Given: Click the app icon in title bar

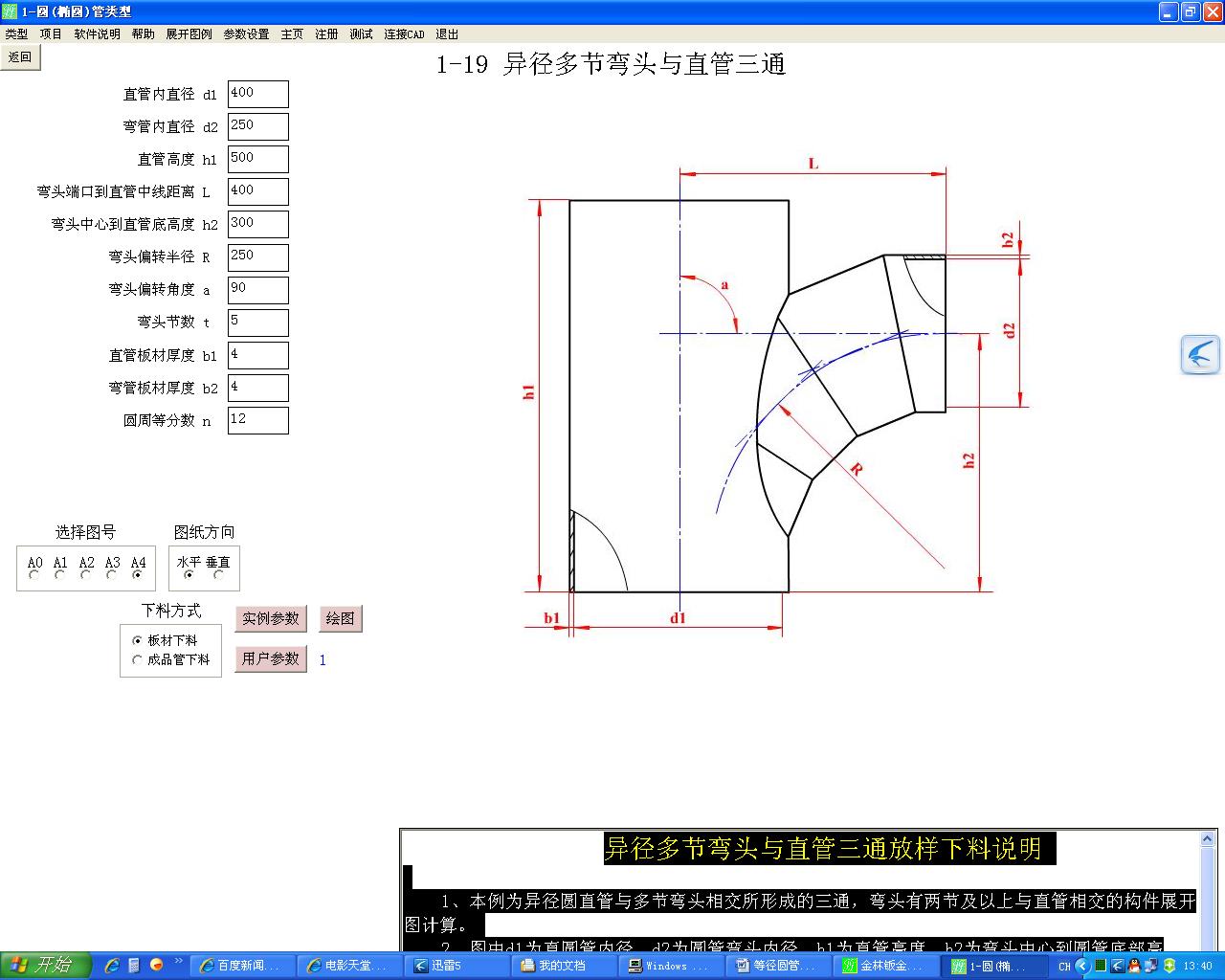Looking at the screenshot, I should coord(10,11).
